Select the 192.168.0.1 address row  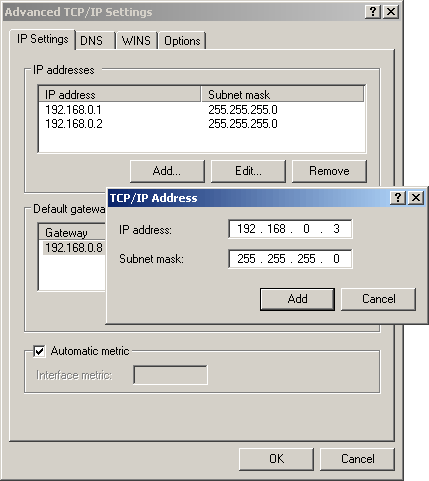tap(201, 110)
